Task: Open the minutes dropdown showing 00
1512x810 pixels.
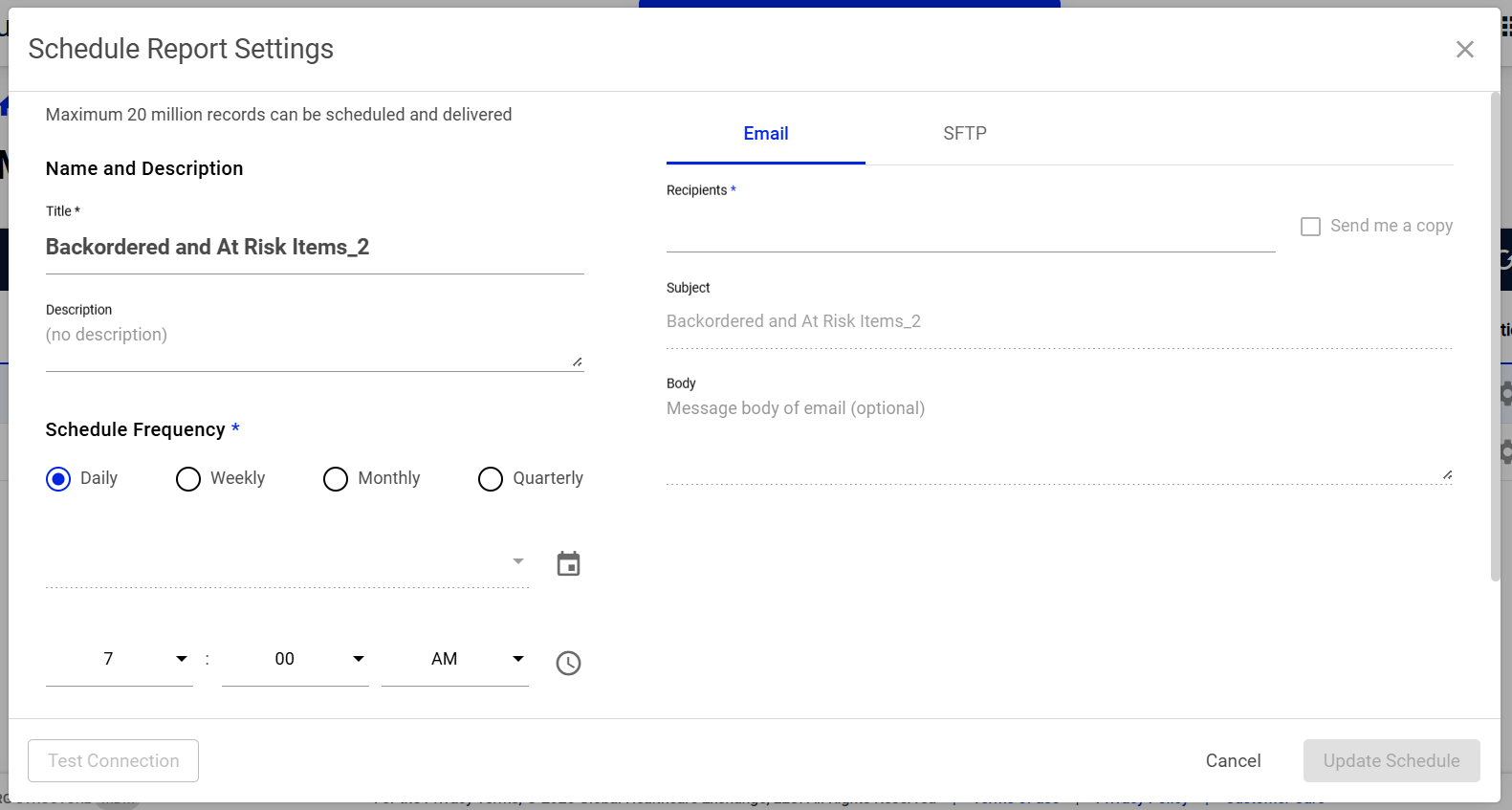Action: tap(295, 659)
